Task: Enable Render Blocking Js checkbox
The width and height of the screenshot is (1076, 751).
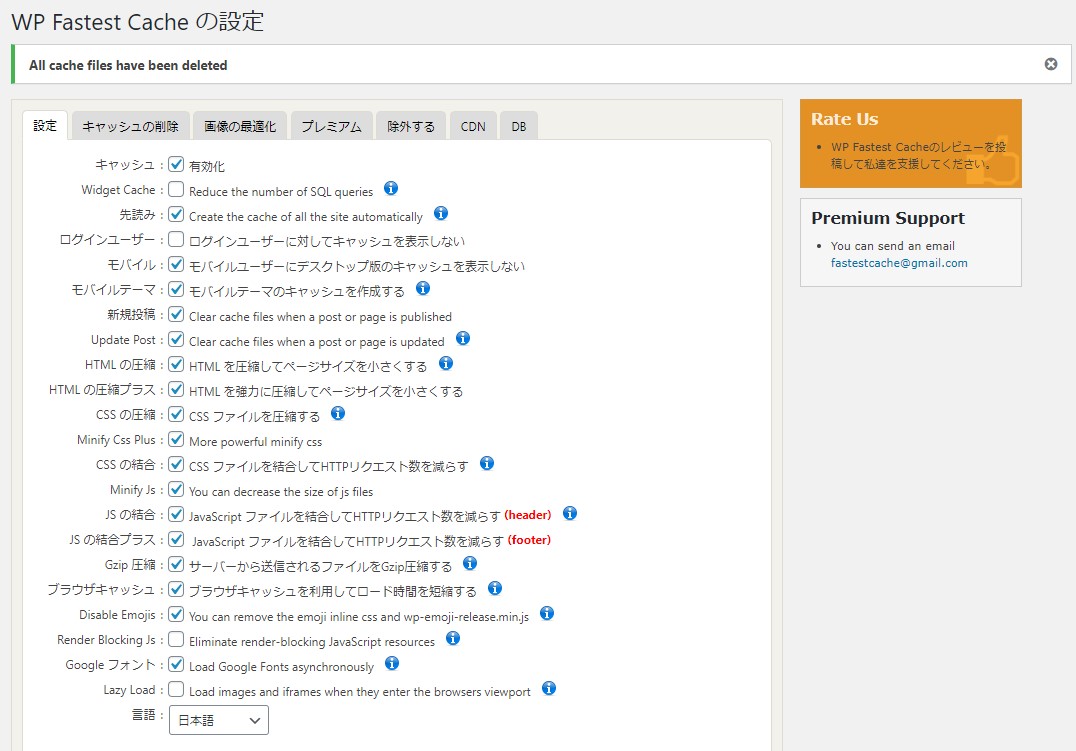Action: (176, 639)
